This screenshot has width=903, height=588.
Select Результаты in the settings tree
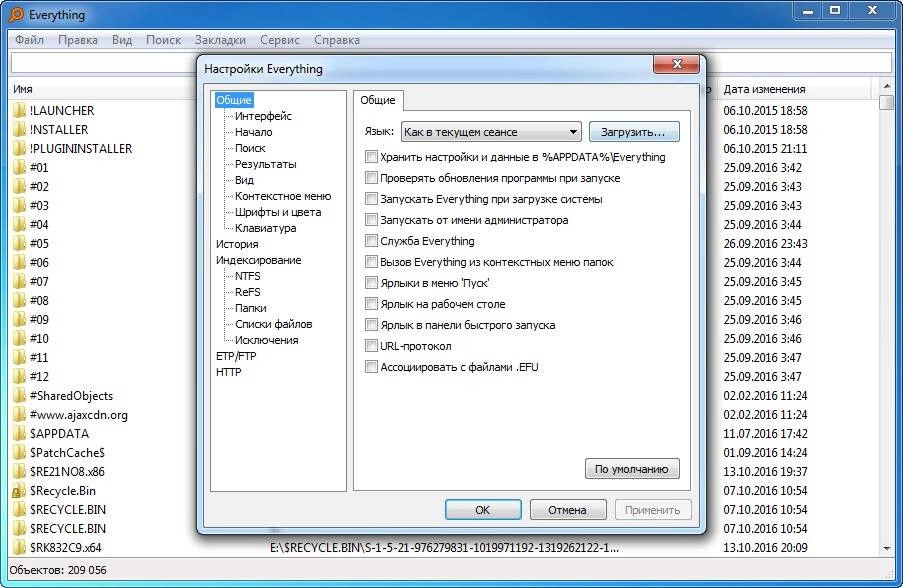(265, 164)
